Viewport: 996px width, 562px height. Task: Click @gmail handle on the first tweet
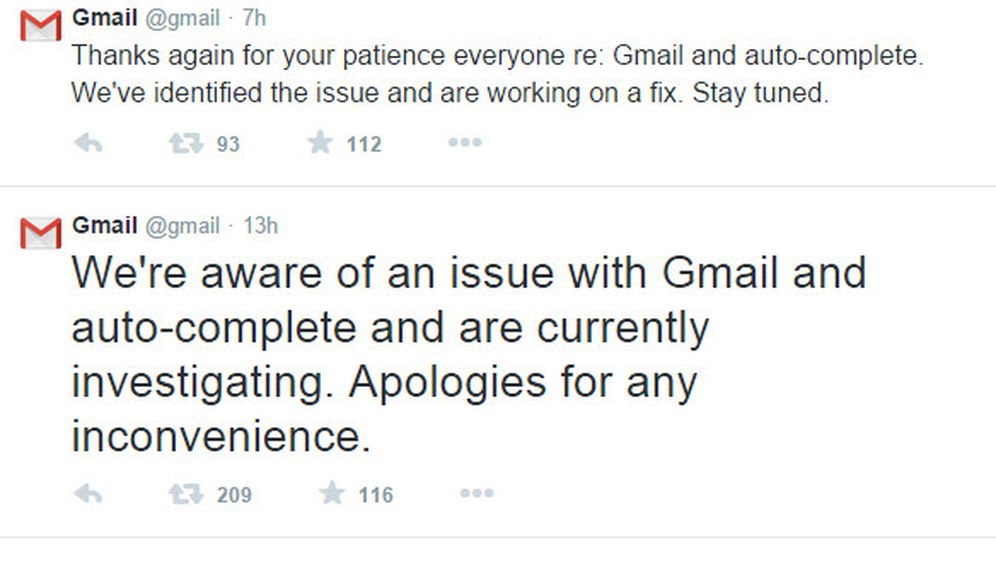click(182, 19)
